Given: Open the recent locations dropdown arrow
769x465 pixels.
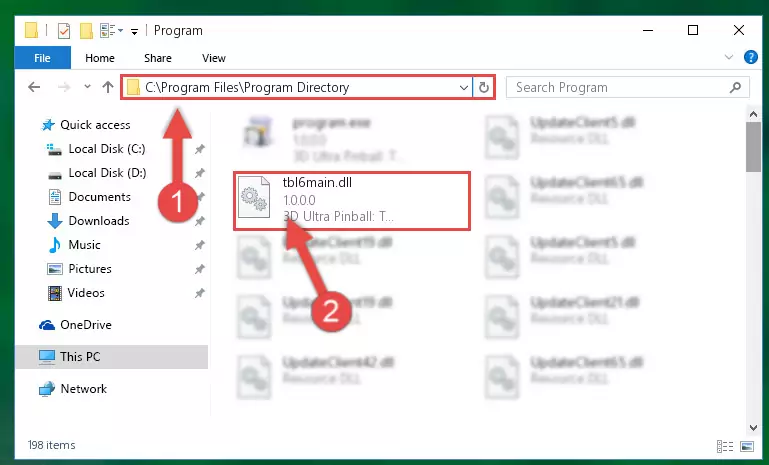Looking at the screenshot, I should 87,87.
